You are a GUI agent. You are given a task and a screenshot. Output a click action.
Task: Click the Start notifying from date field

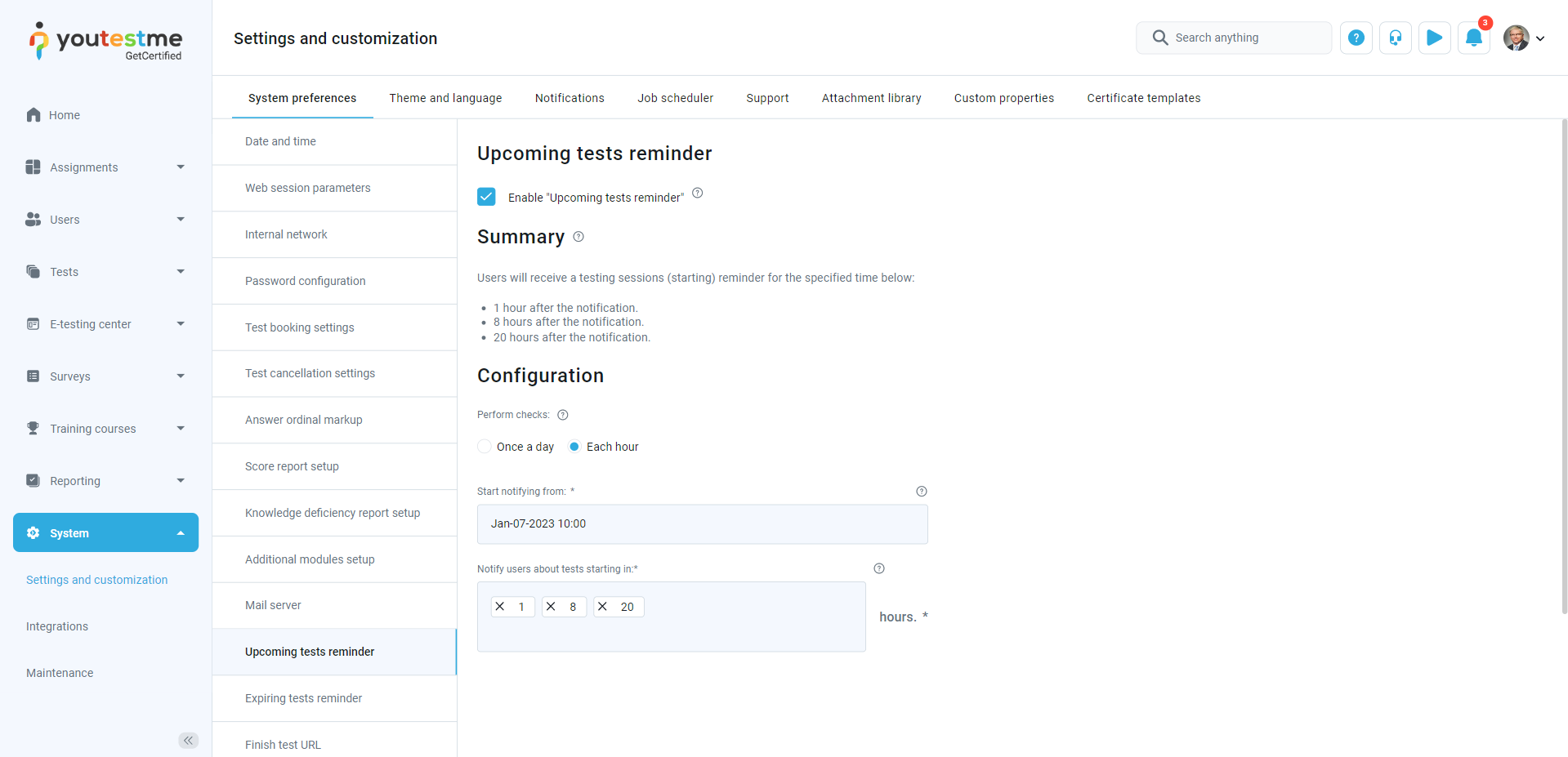(x=702, y=524)
